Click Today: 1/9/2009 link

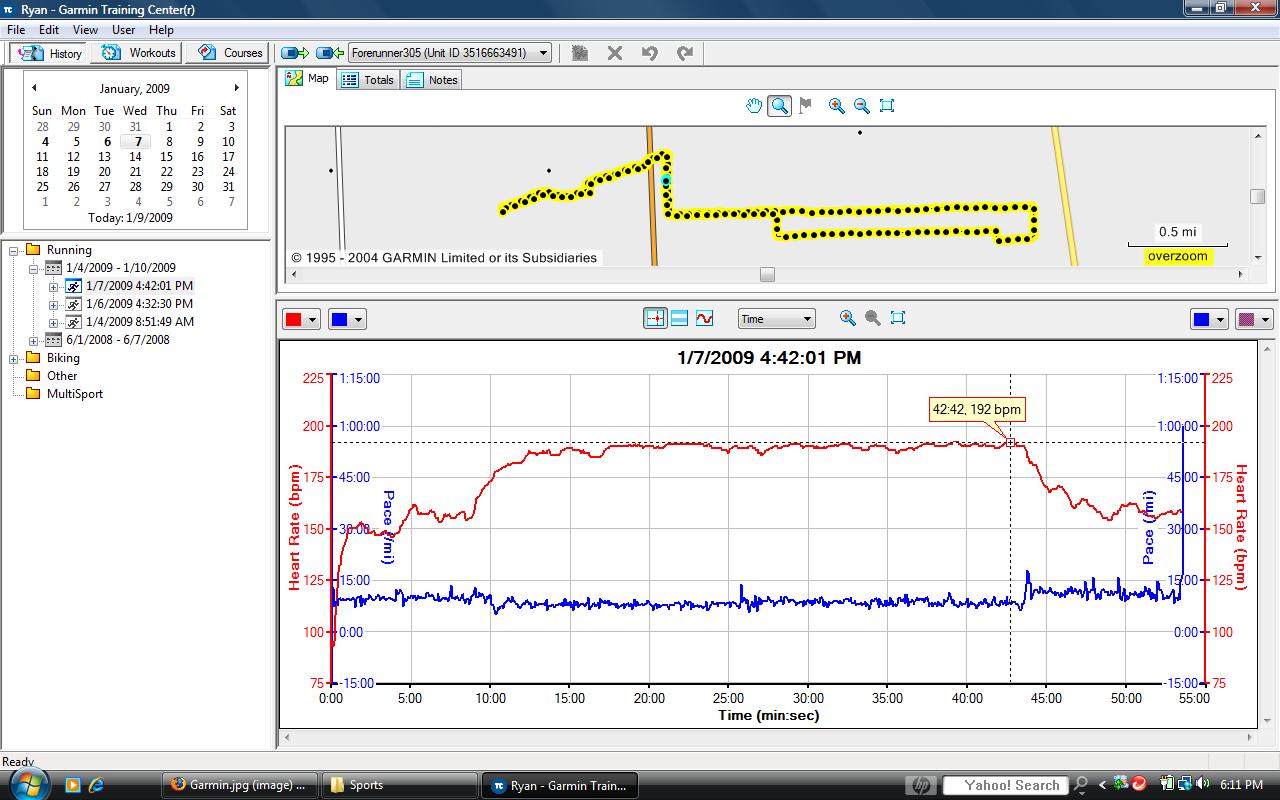point(130,218)
